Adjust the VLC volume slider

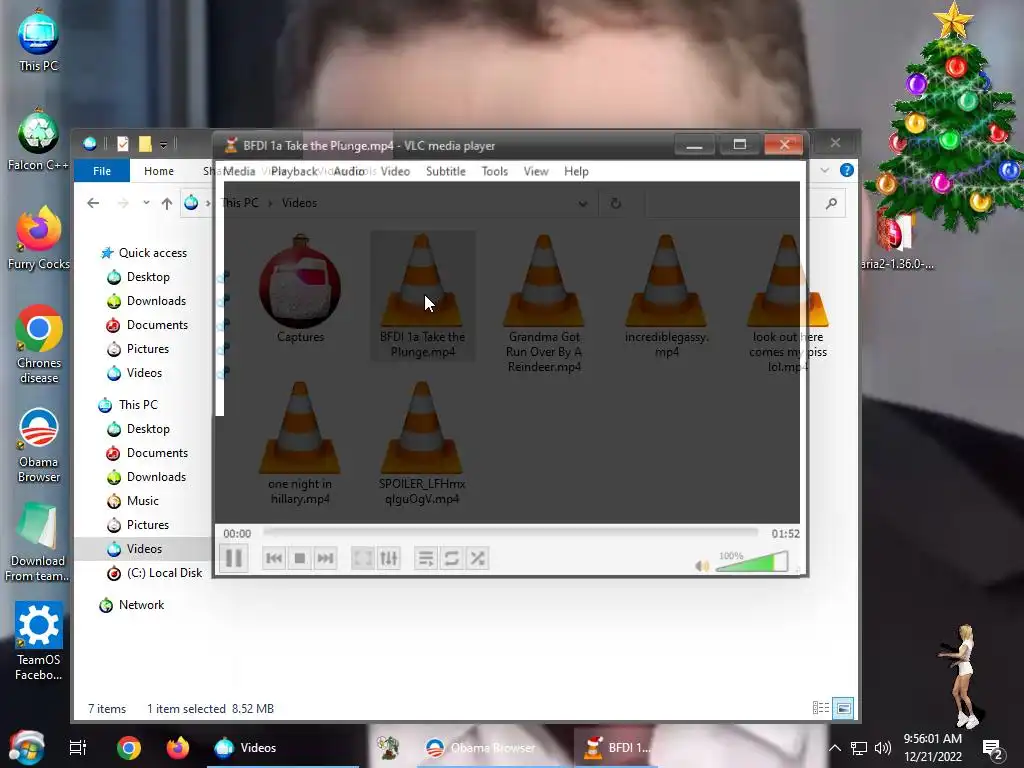752,562
